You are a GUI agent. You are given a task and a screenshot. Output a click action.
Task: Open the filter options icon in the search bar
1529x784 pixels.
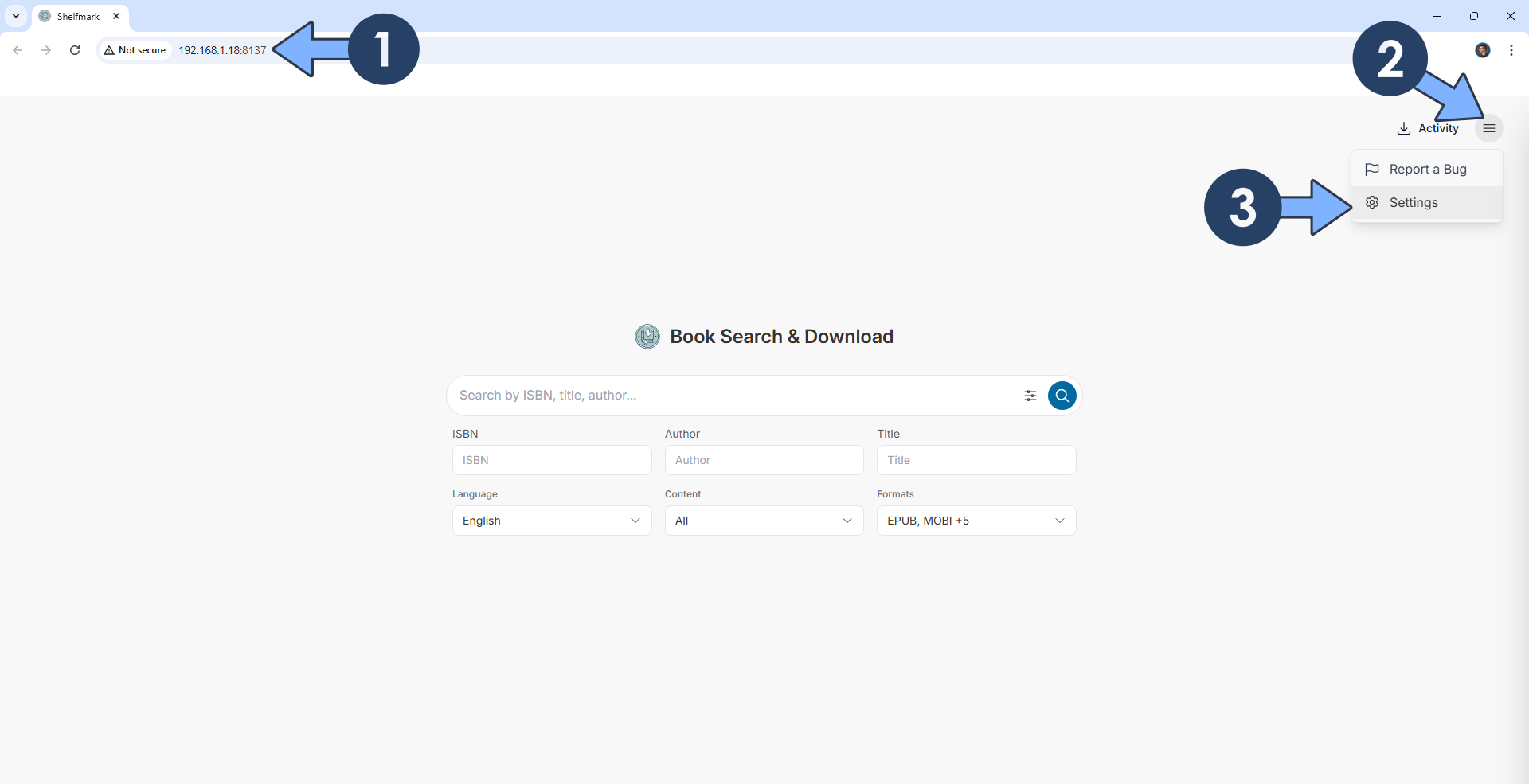pyautogui.click(x=1030, y=396)
